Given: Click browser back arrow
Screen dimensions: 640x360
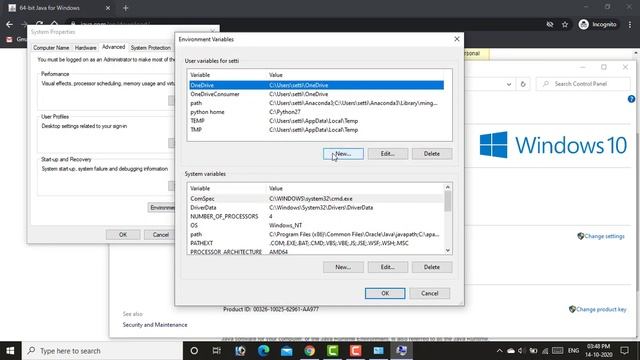Looking at the screenshot, I should point(9,24).
